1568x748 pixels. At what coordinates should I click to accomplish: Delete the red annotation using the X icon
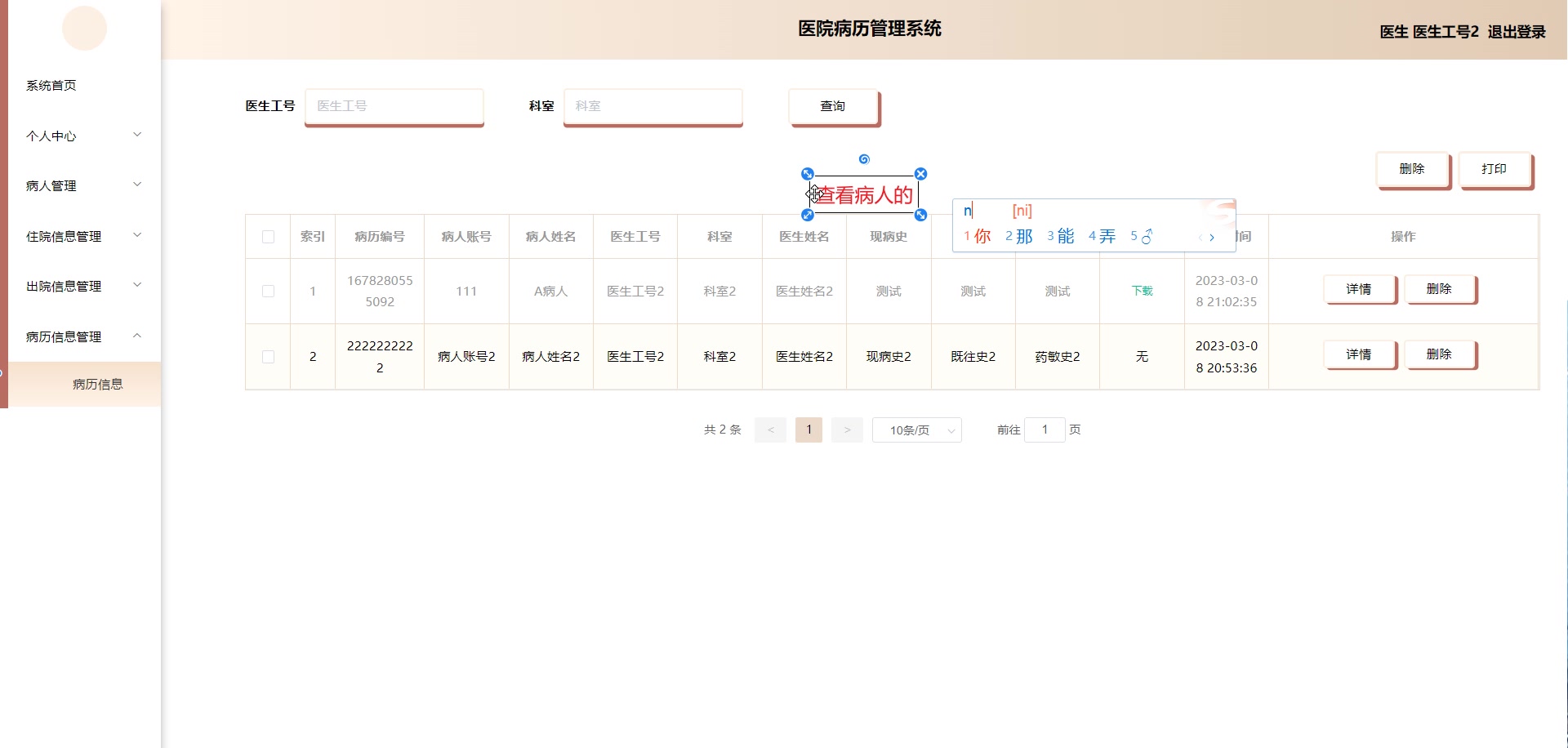point(920,173)
